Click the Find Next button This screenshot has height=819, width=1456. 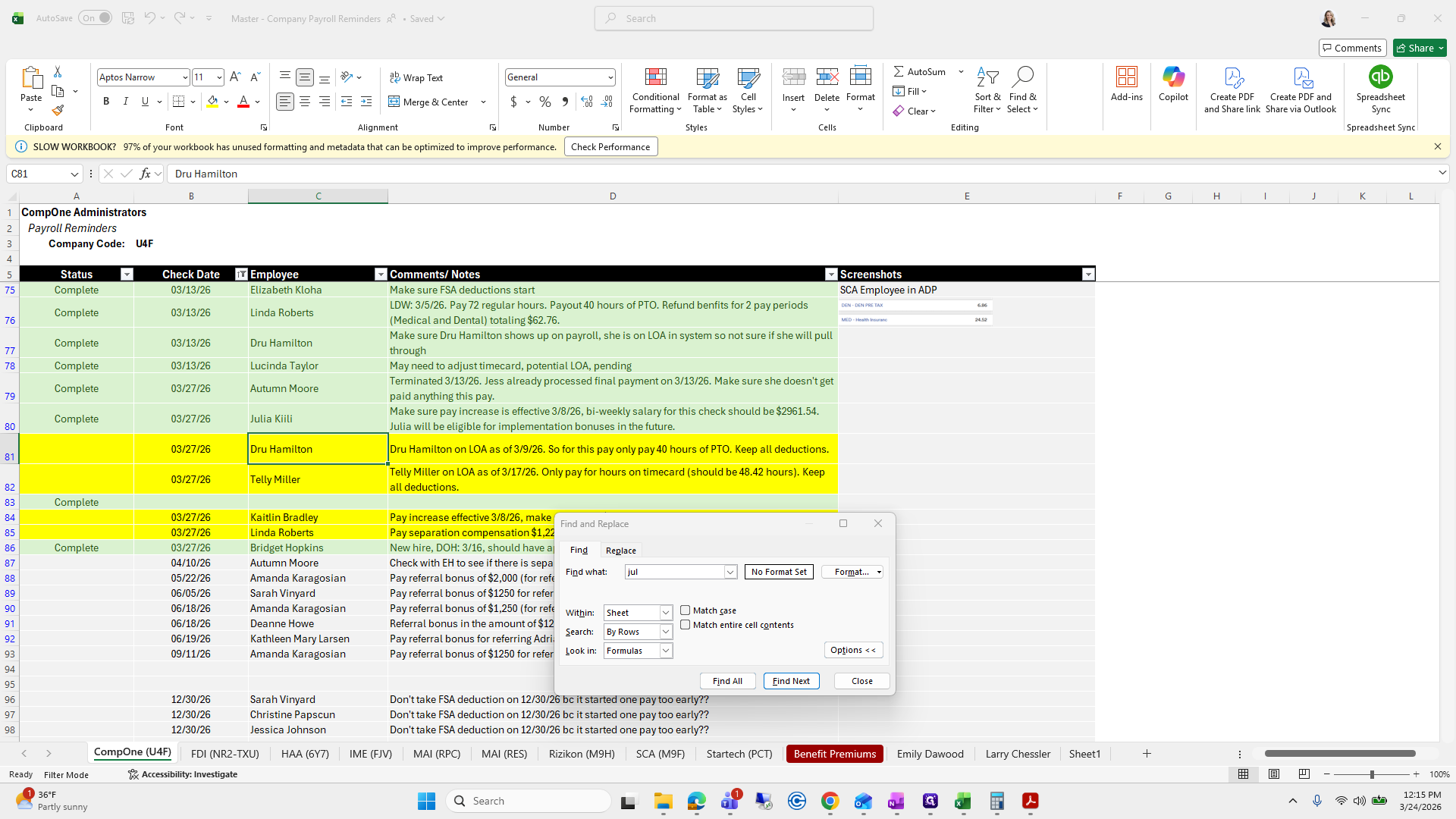click(791, 681)
